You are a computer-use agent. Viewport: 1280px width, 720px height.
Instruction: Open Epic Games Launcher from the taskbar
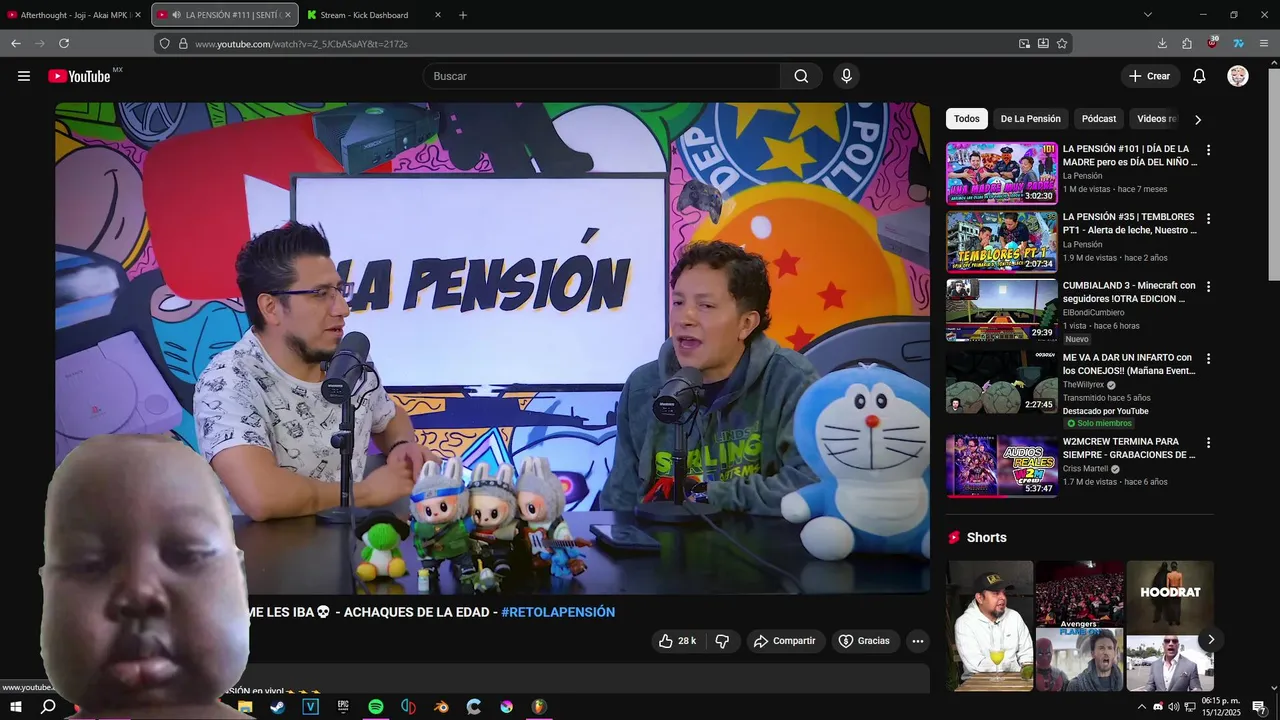click(343, 706)
